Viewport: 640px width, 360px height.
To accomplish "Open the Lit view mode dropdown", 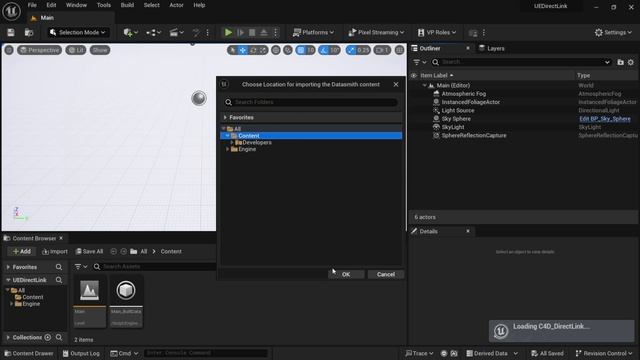I will (76, 50).
